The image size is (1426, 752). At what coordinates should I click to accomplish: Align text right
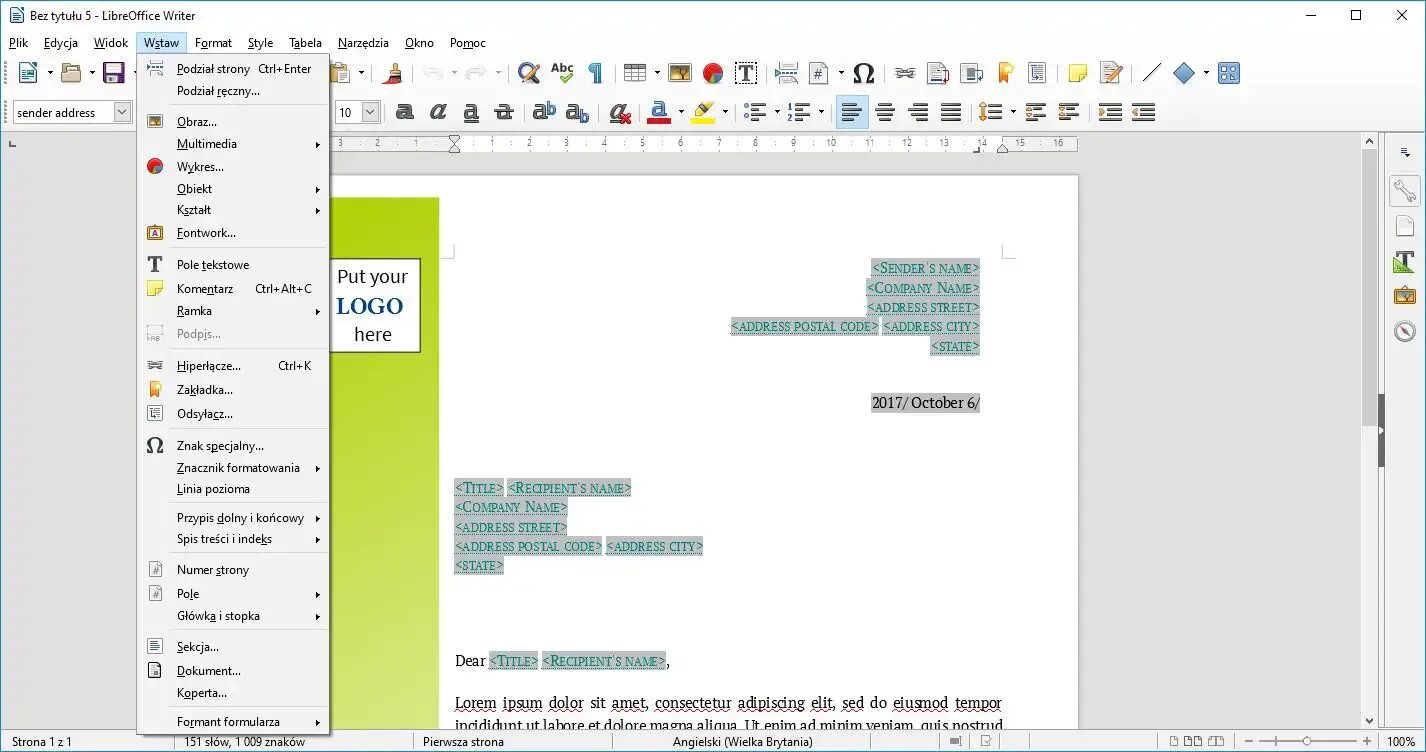coord(918,112)
